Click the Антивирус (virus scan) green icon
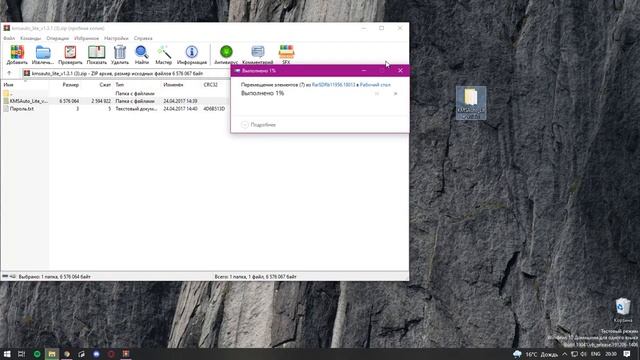 (226, 55)
